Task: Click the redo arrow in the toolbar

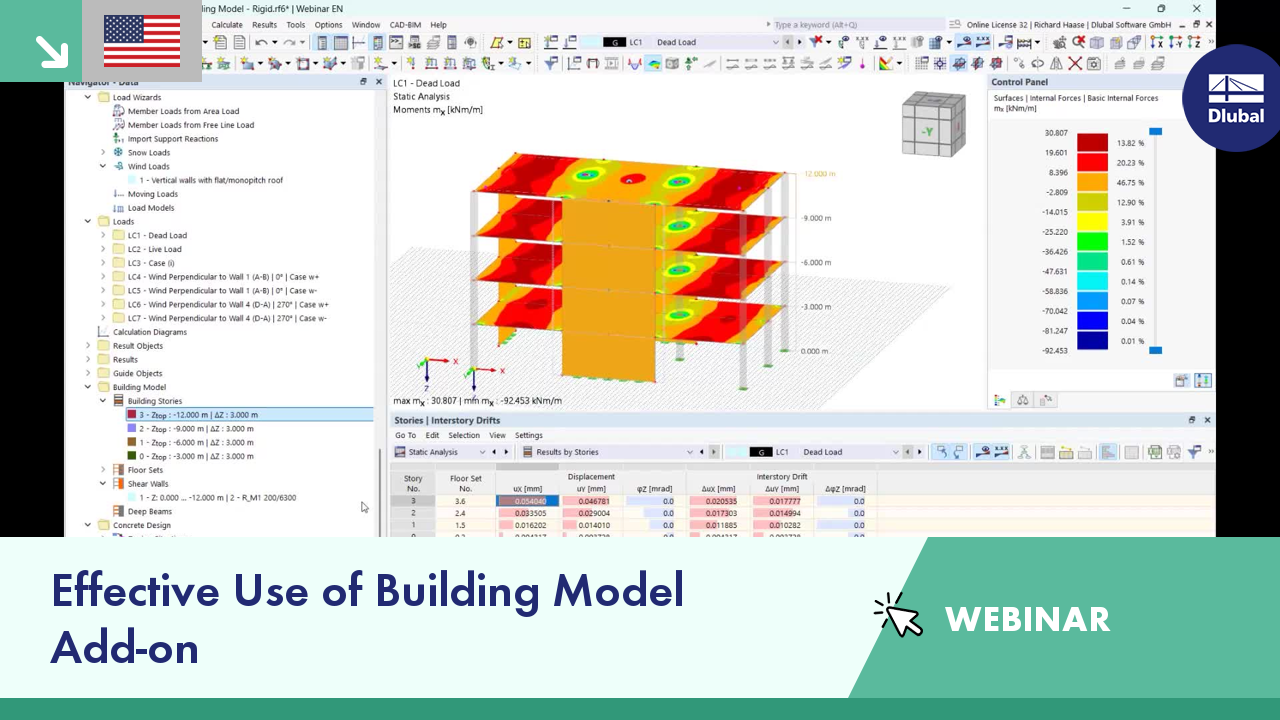Action: (289, 42)
